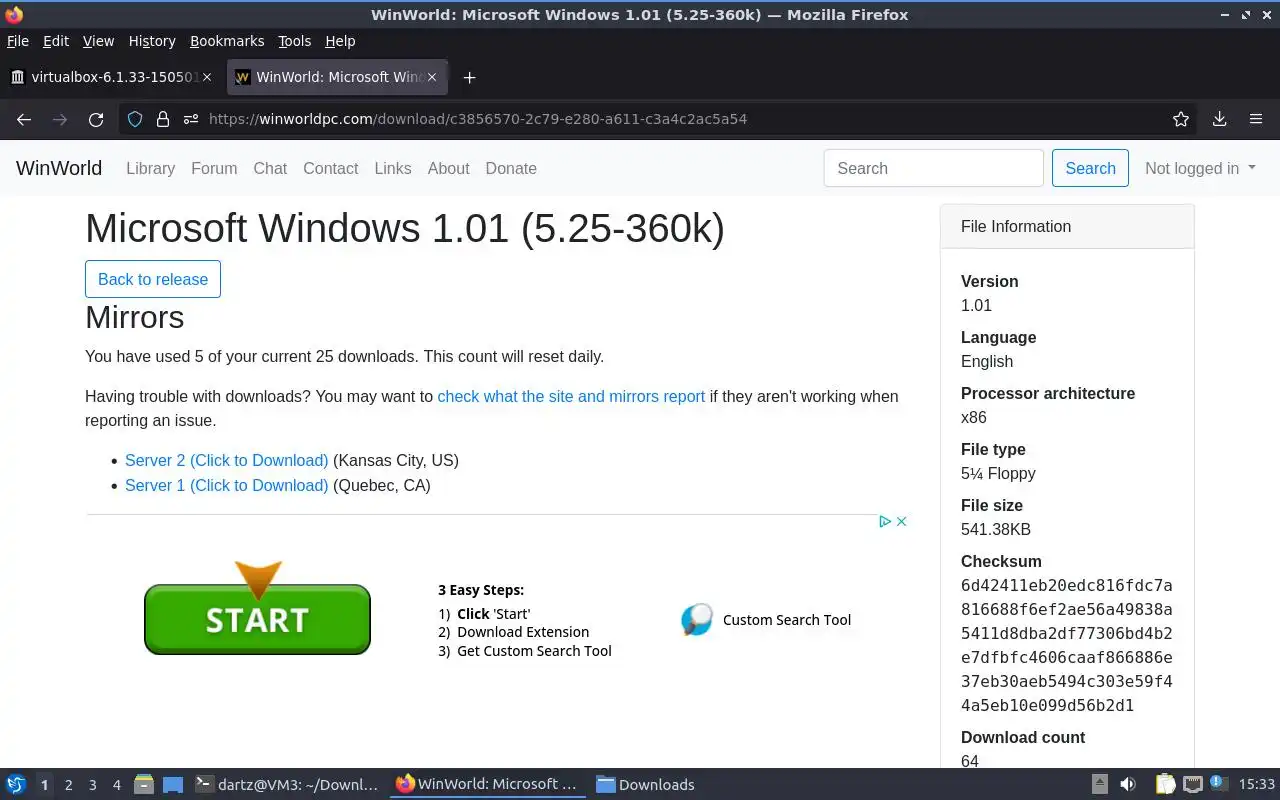
Task: Open the Links nav link
Action: tap(393, 168)
